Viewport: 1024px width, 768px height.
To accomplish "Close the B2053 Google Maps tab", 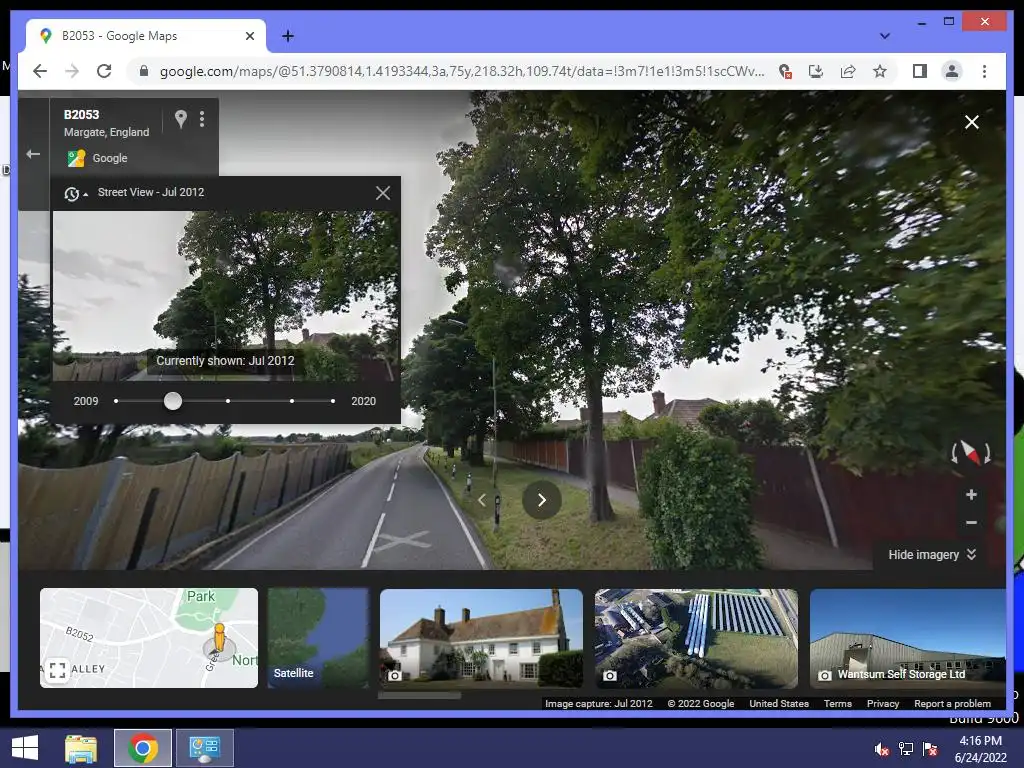I will [249, 36].
